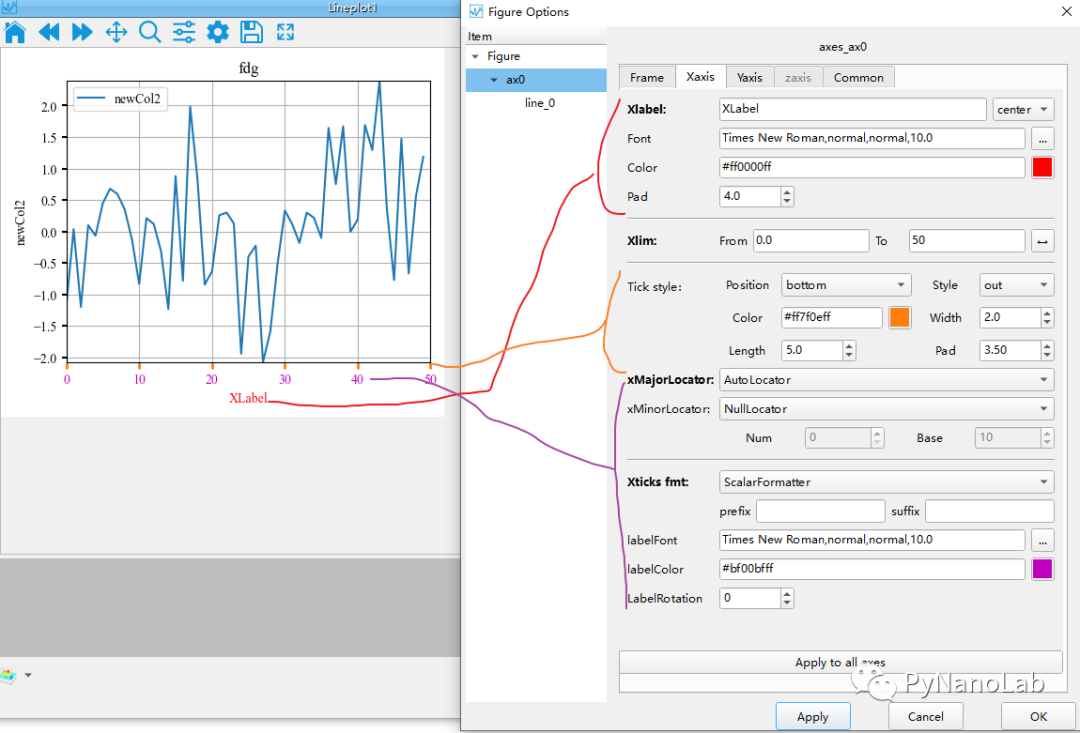Image resolution: width=1080 pixels, height=733 pixels.
Task: Save the figure with floppy icon
Action: (251, 32)
